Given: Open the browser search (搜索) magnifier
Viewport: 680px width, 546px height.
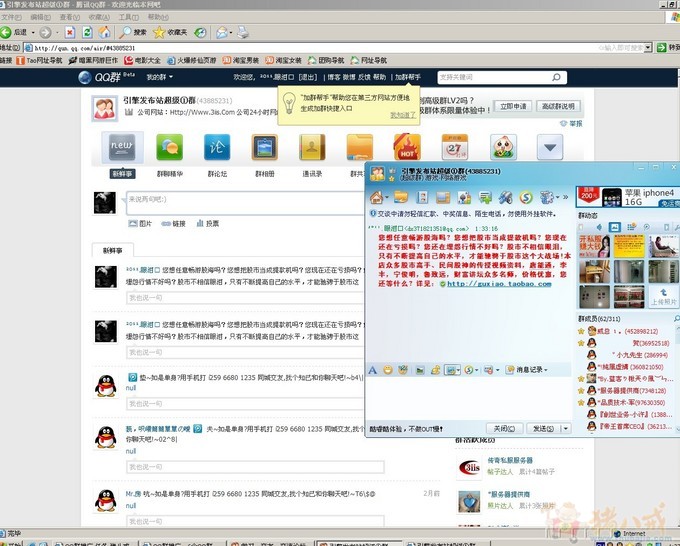Looking at the screenshot, I should (133, 32).
